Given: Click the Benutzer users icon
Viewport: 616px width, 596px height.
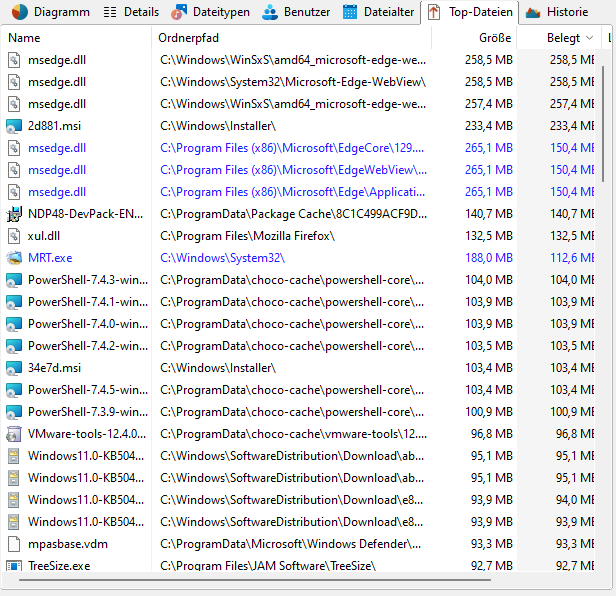Looking at the screenshot, I should [x=270, y=12].
